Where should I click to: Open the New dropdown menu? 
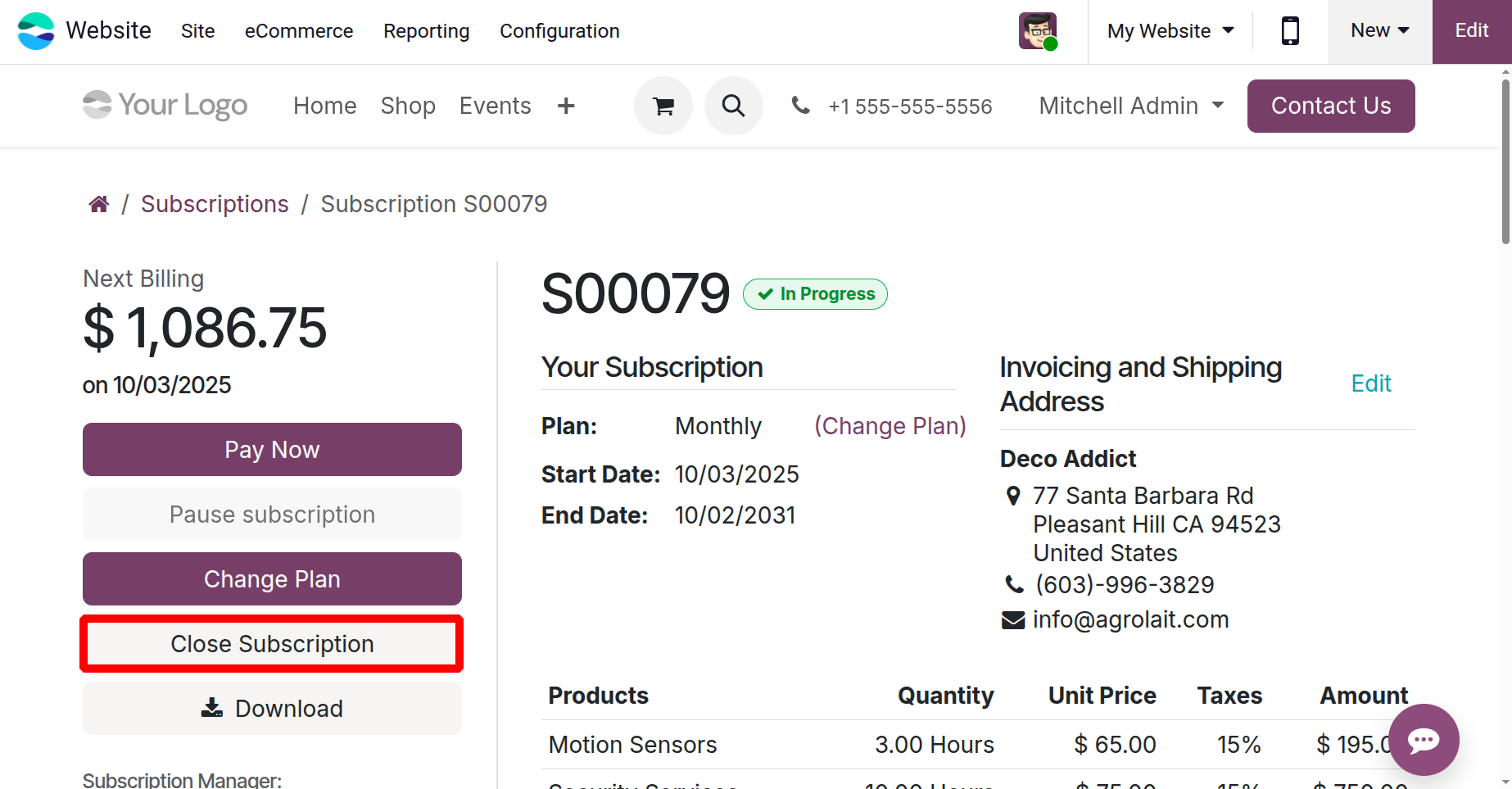(1379, 31)
